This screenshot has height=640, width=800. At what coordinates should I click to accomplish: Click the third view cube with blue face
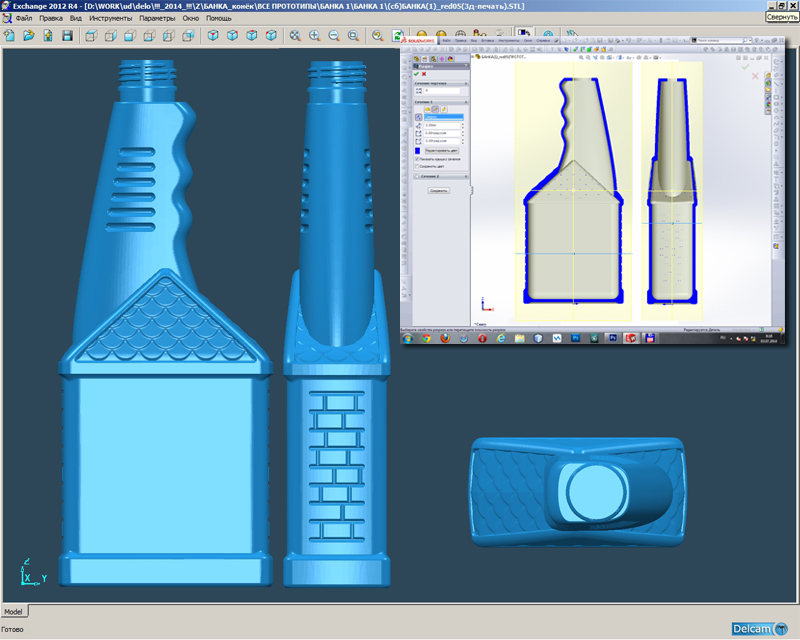pos(130,35)
